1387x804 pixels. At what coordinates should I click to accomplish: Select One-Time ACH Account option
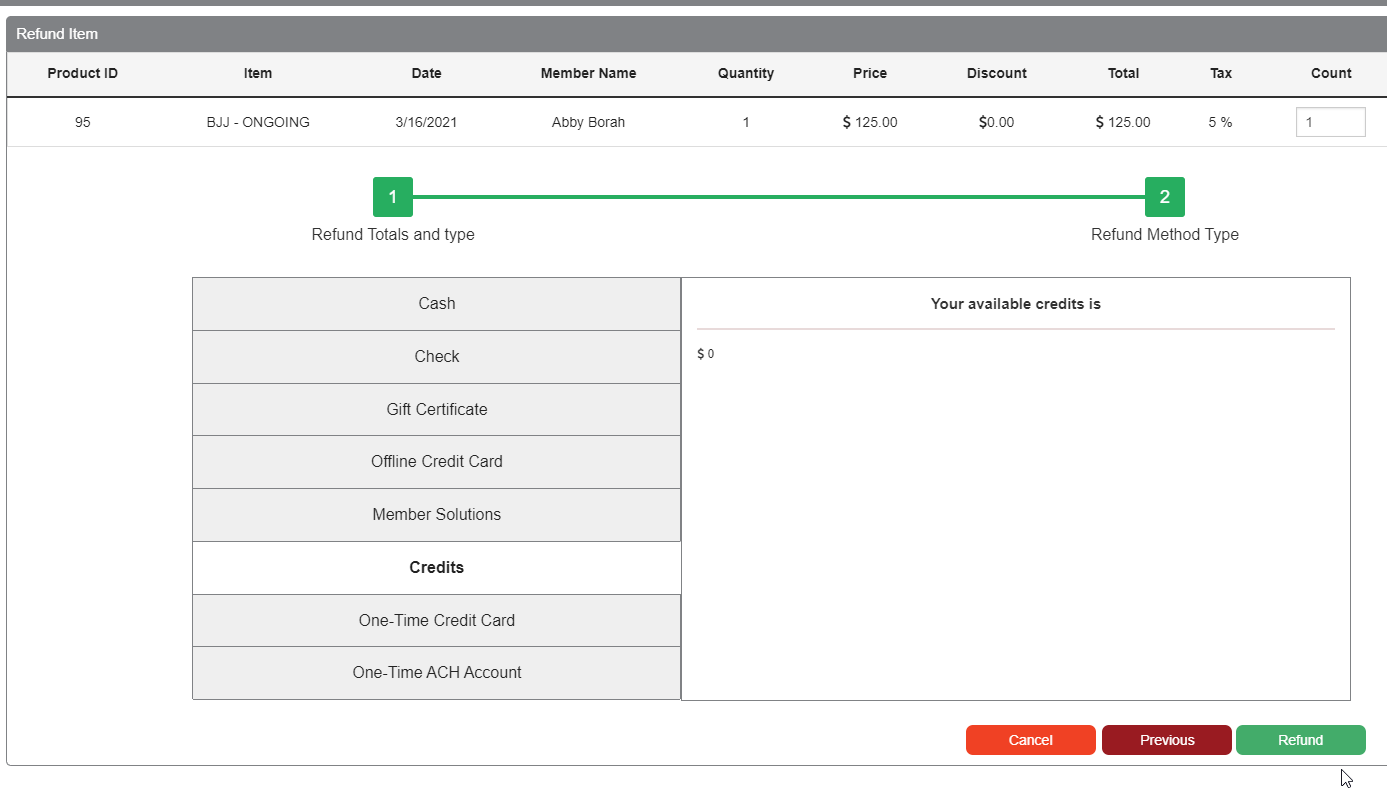436,673
